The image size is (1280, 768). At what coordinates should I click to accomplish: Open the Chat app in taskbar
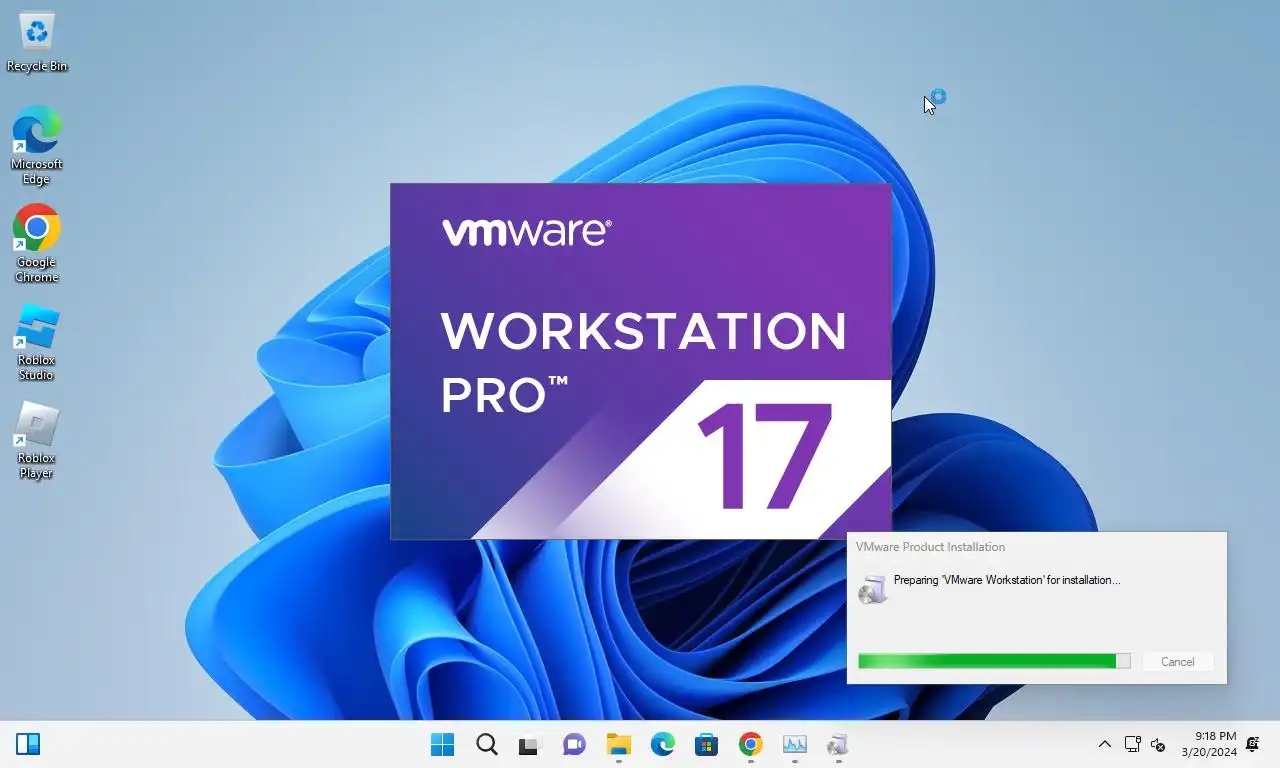pyautogui.click(x=574, y=744)
